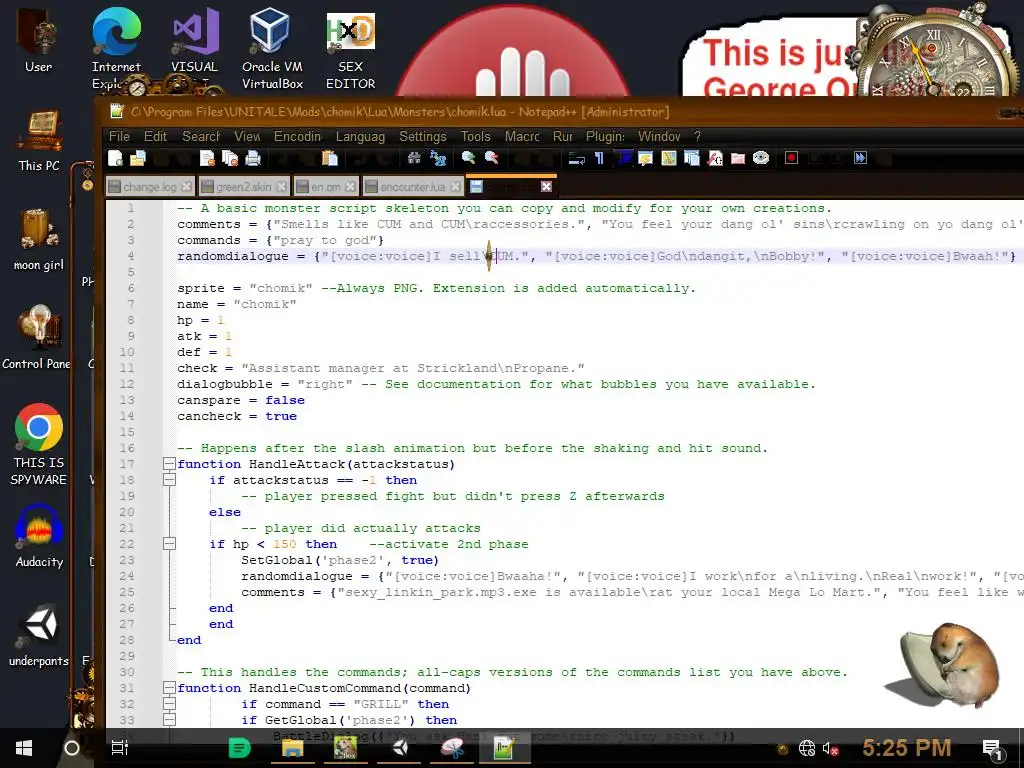
Task: Click the Zoom Out toolbar icon
Action: point(492,158)
